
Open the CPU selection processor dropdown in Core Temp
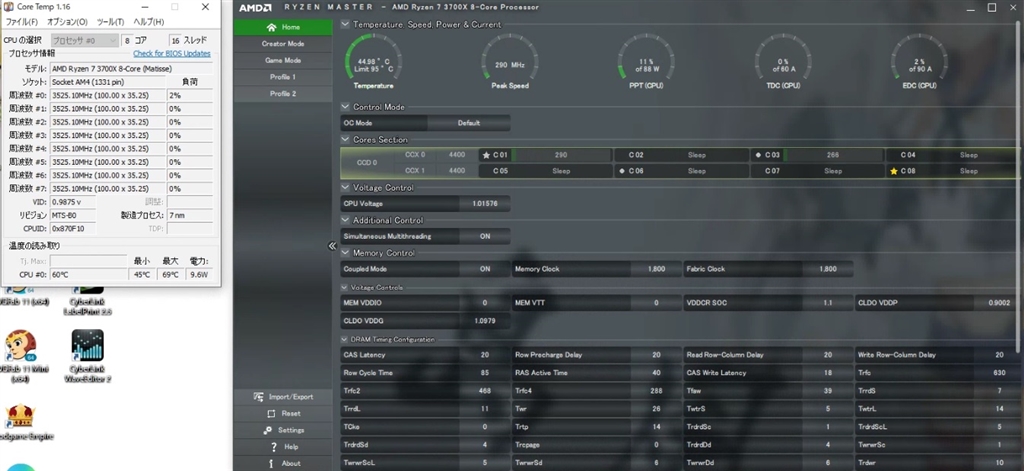pos(84,41)
